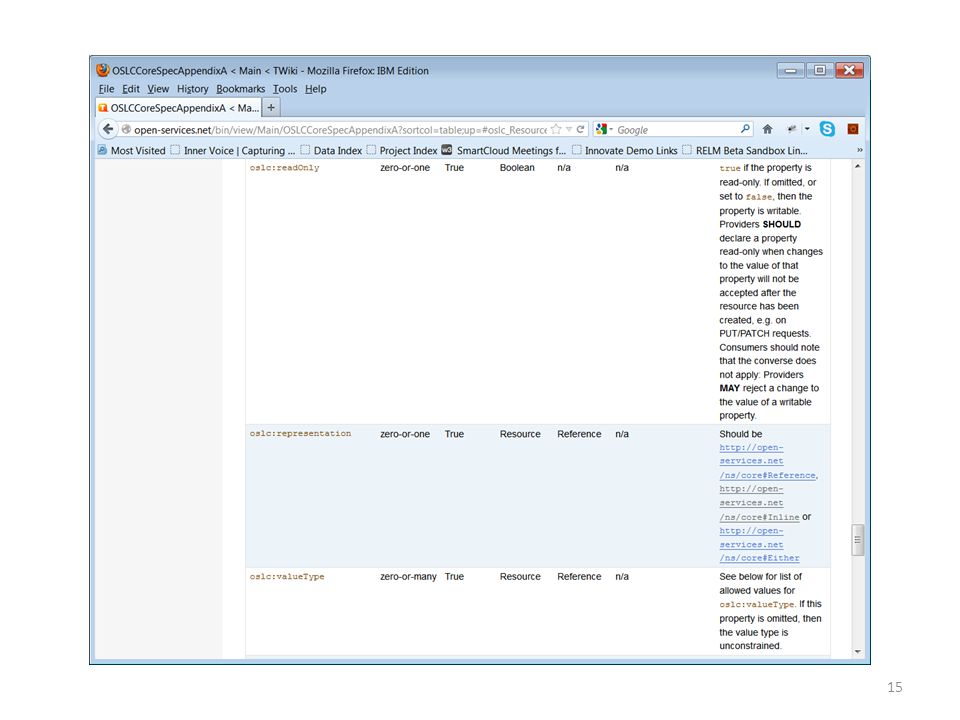The image size is (960, 720).
Task: Click the oslc:valueType property name
Action: coord(287,577)
